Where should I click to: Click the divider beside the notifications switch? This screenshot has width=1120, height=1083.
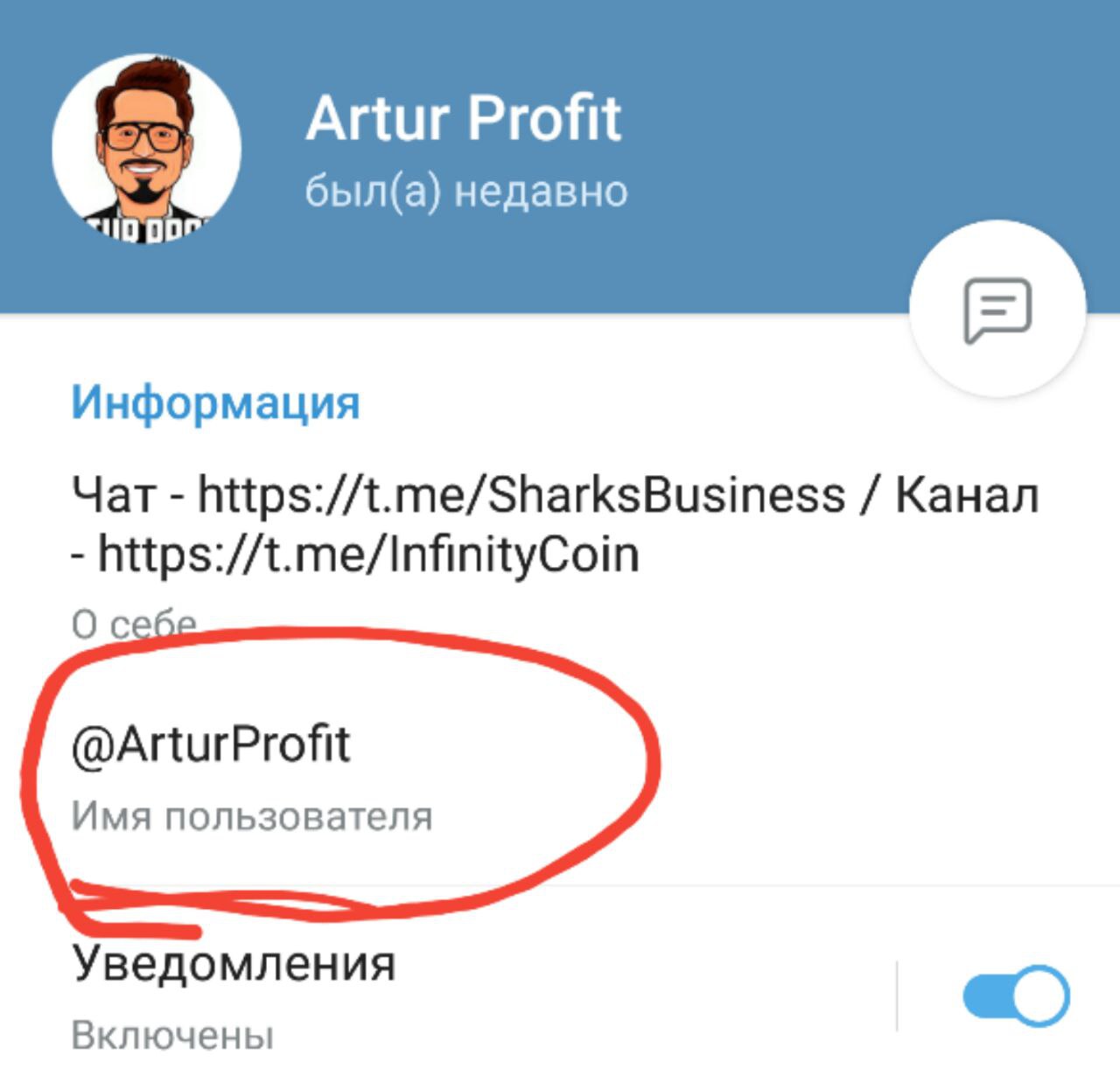(897, 996)
